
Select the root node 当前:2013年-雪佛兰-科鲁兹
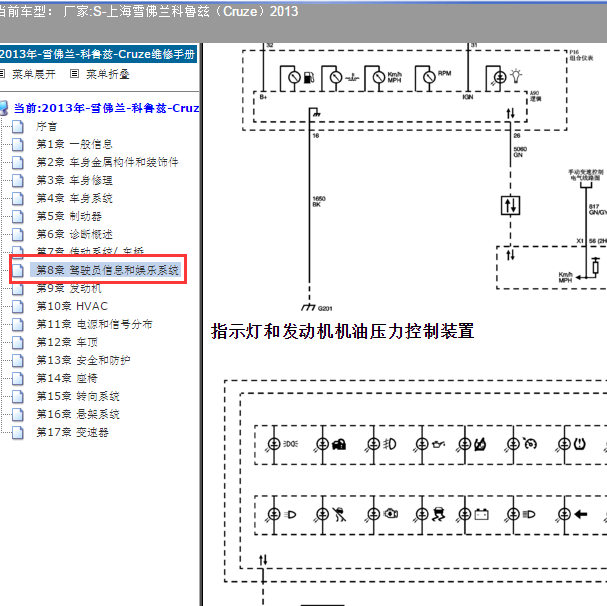point(106,108)
